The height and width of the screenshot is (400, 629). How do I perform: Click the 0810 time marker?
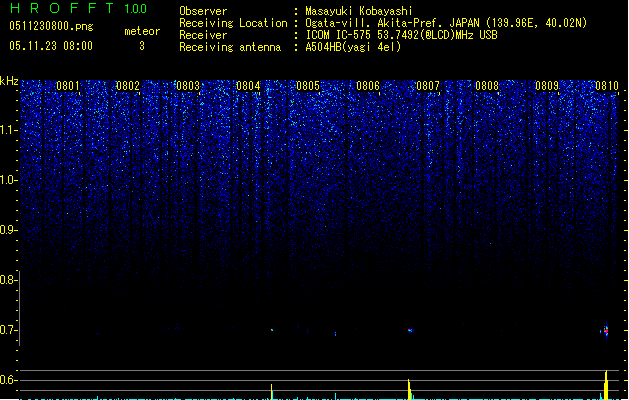pyautogui.click(x=607, y=86)
